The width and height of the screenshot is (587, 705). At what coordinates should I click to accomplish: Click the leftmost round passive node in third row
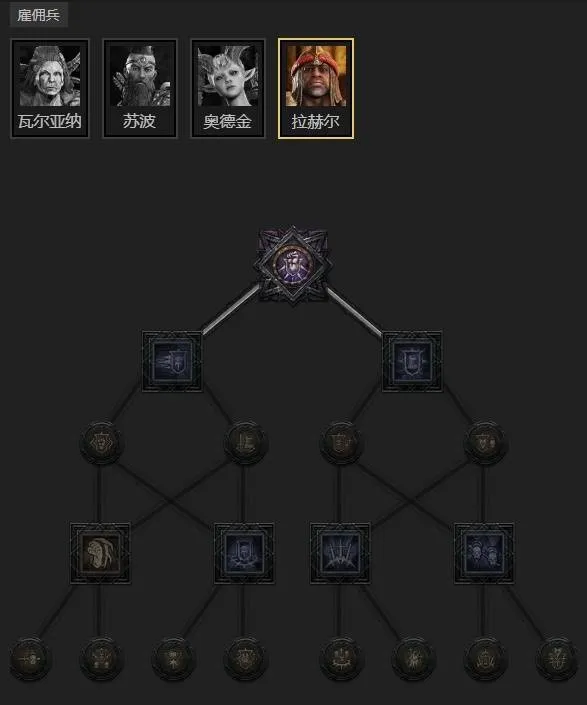101,443
